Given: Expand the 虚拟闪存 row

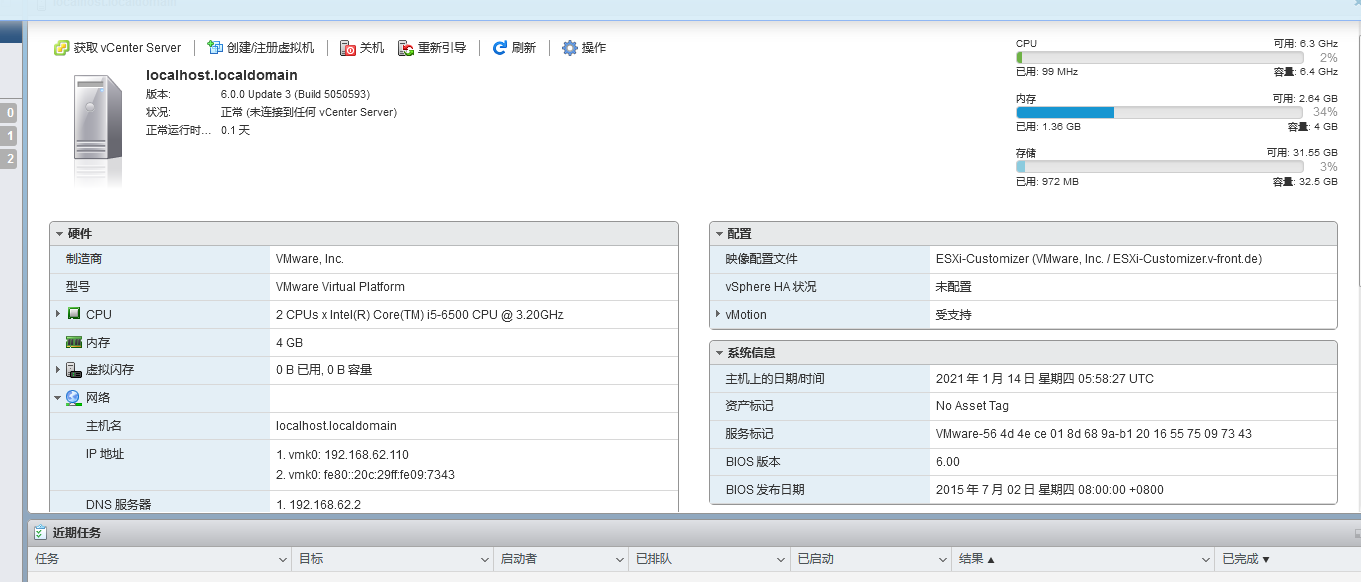Looking at the screenshot, I should pyautogui.click(x=58, y=370).
